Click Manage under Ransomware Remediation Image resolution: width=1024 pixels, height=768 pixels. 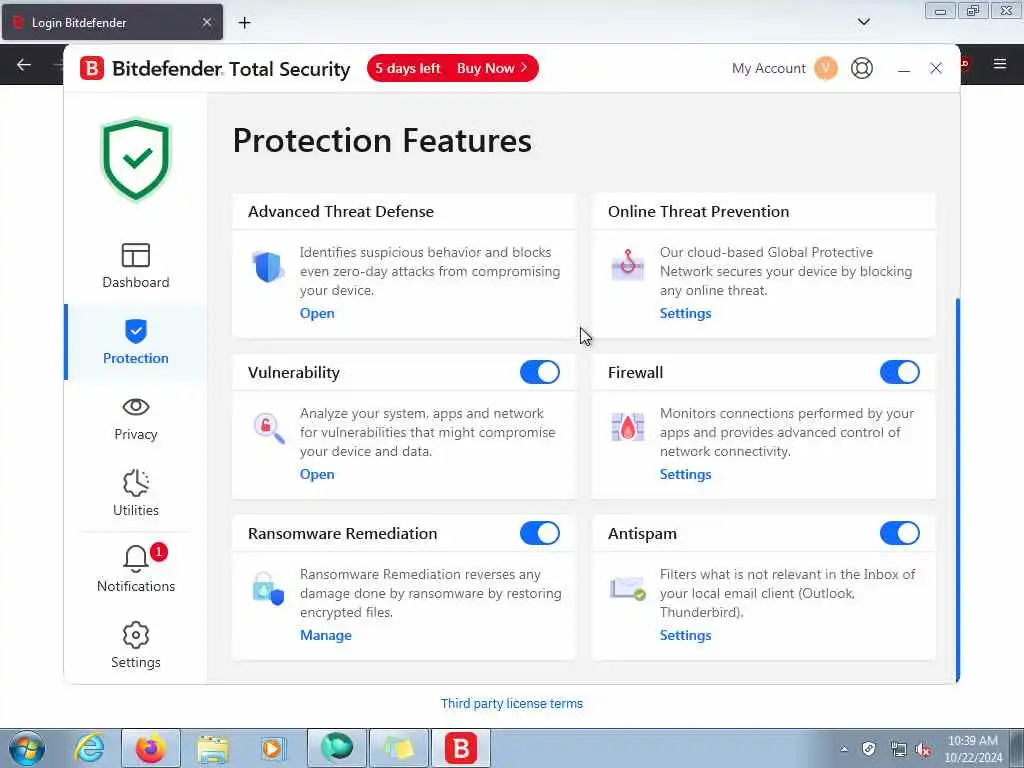pos(325,635)
